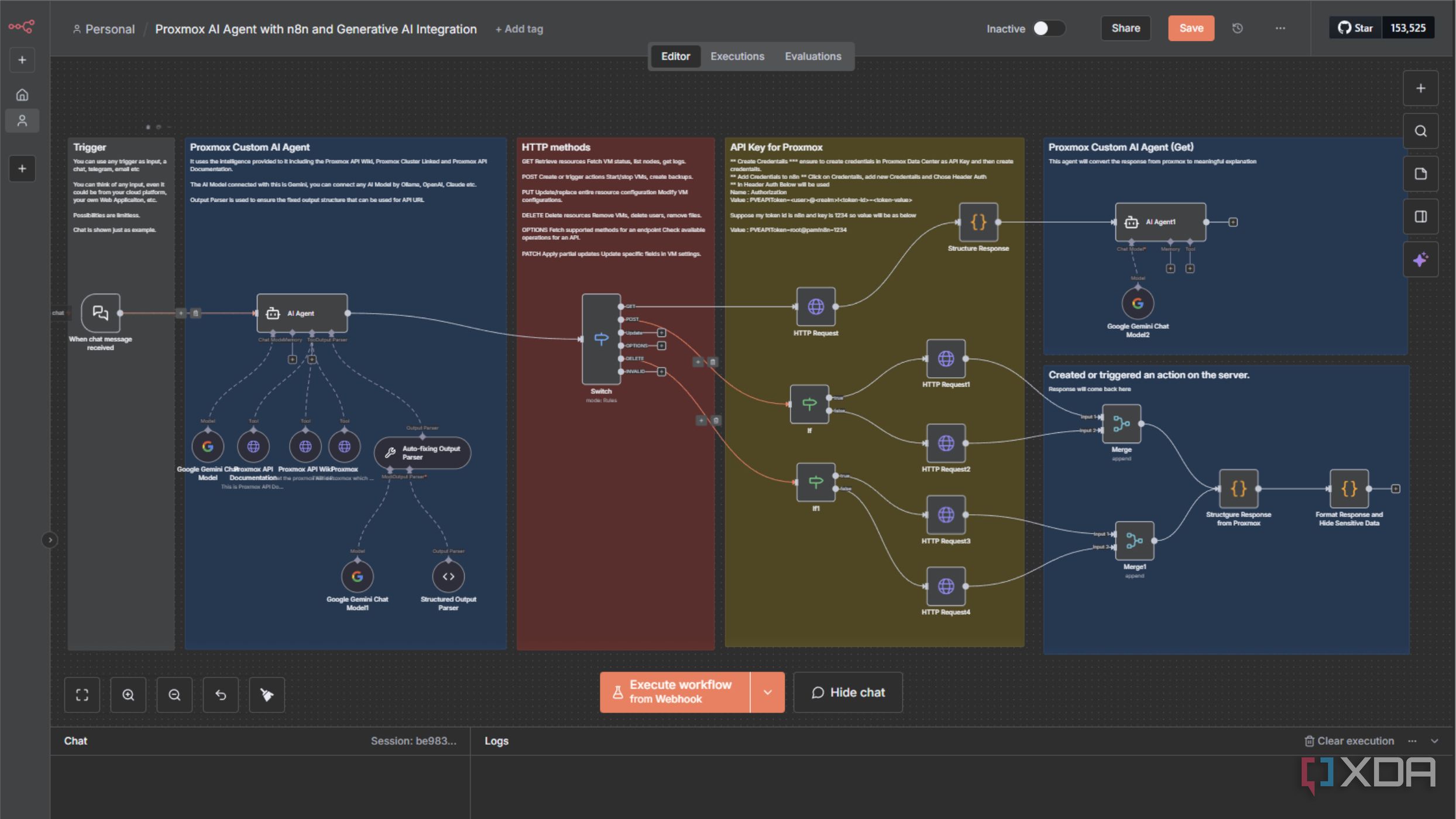
Task: Switch to the Editor tab
Action: [x=675, y=56]
